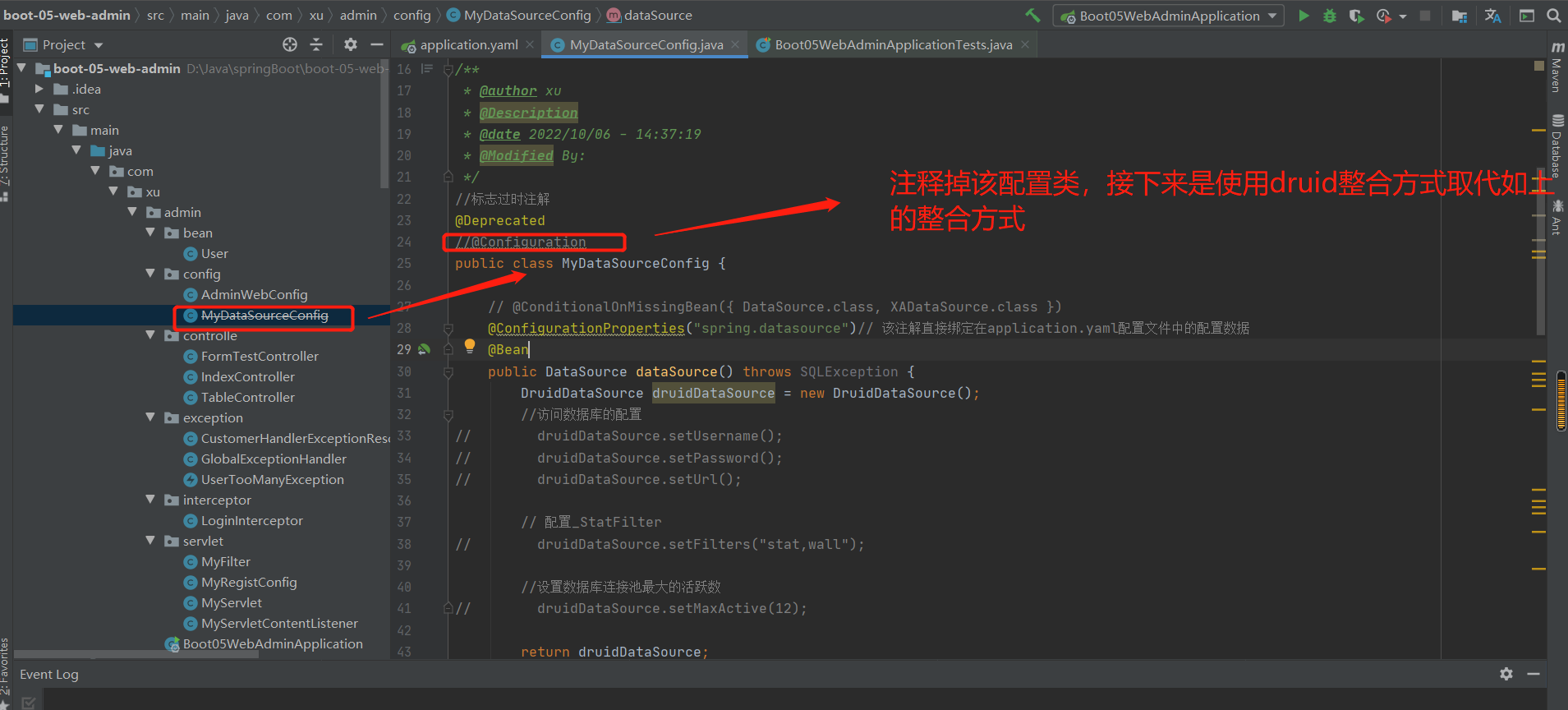Collapse all in the Project panel
The height and width of the screenshot is (710, 1568).
click(316, 44)
